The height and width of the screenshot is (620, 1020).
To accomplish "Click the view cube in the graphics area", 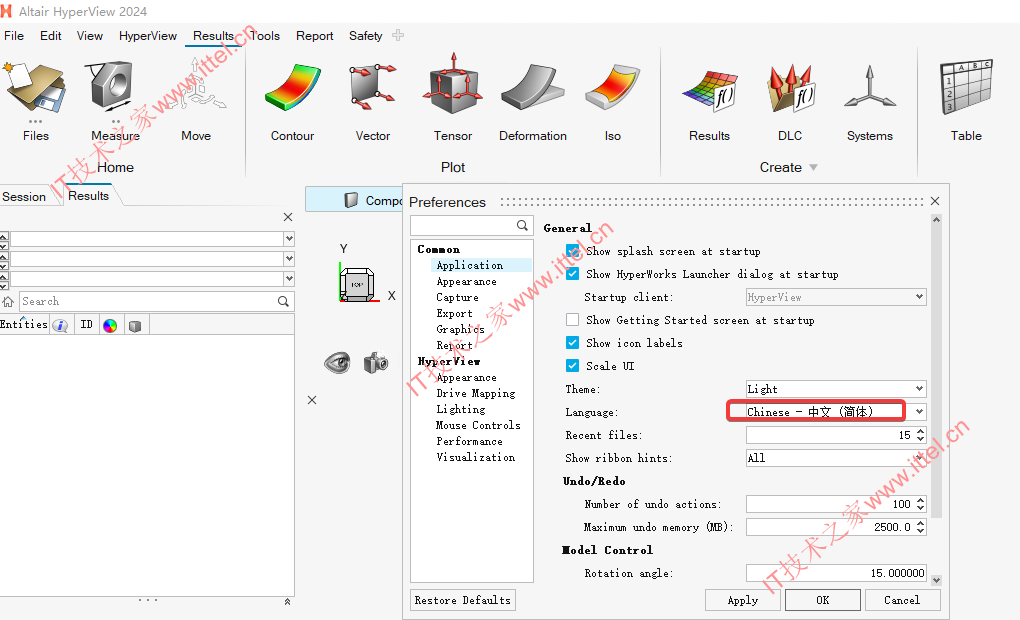I will [356, 284].
